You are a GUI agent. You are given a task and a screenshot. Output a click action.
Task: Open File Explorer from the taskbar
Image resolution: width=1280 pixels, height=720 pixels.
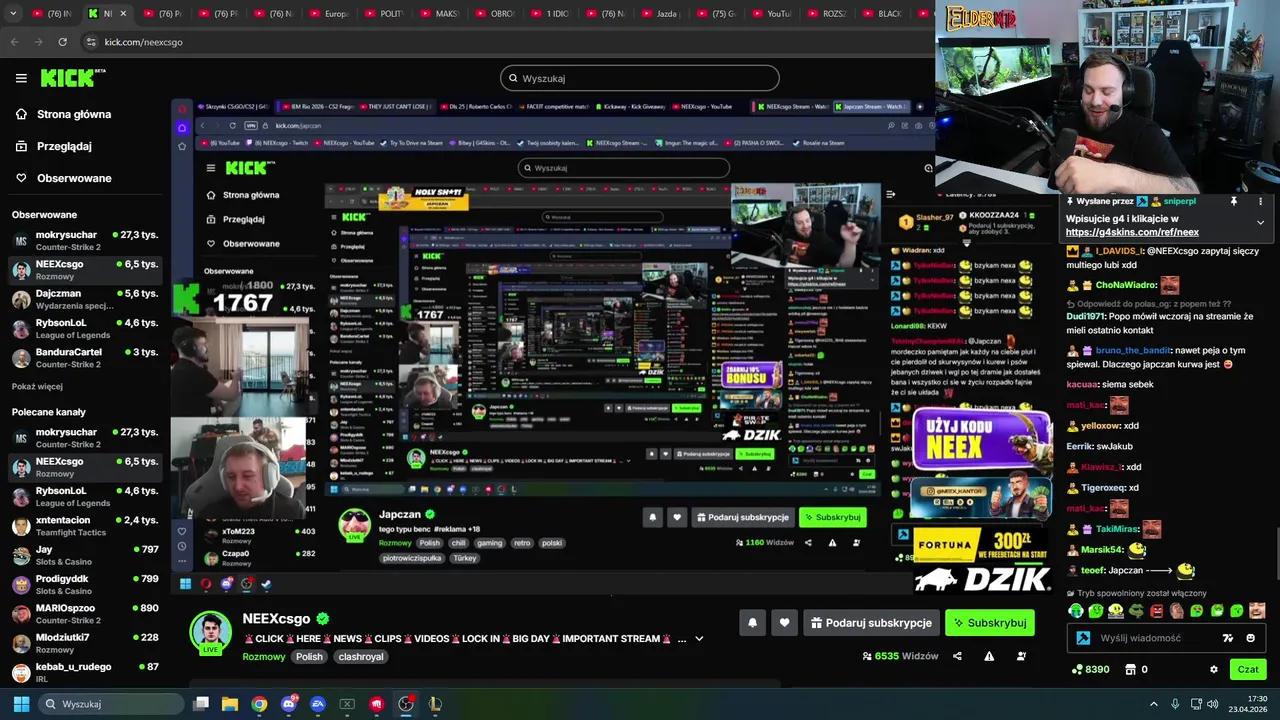coord(230,704)
